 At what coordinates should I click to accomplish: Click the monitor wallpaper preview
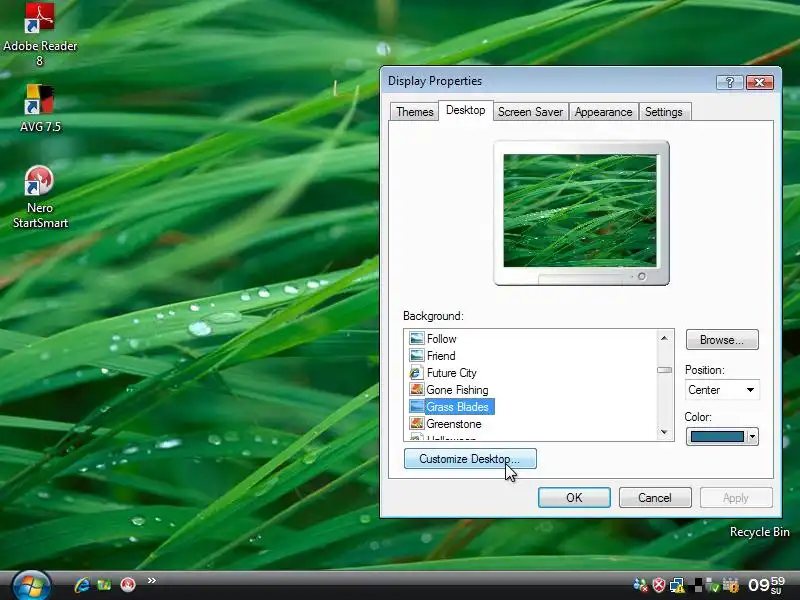(x=581, y=210)
